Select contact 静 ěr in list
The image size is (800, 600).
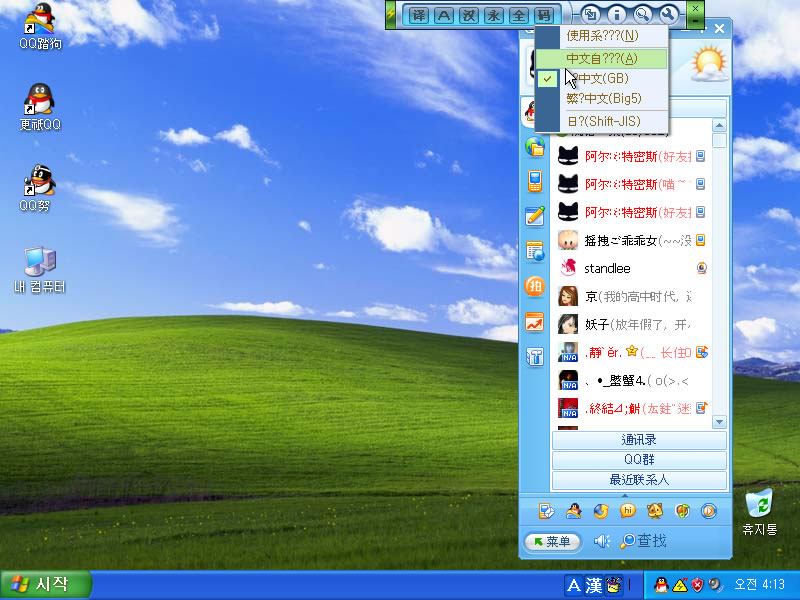coord(632,353)
